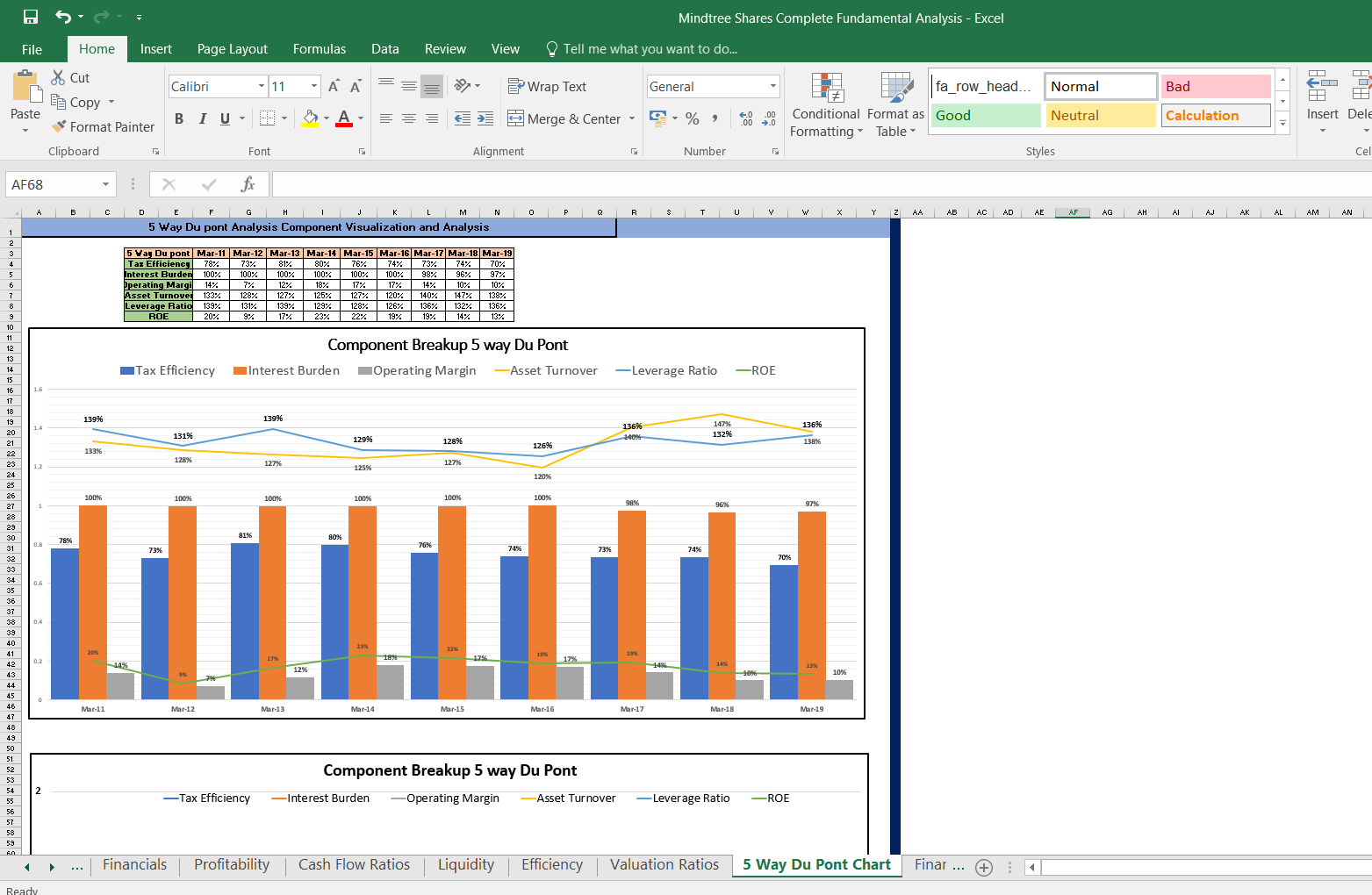Insert cells using Insert button
Screen dimensions: 1372x895
1322,102
